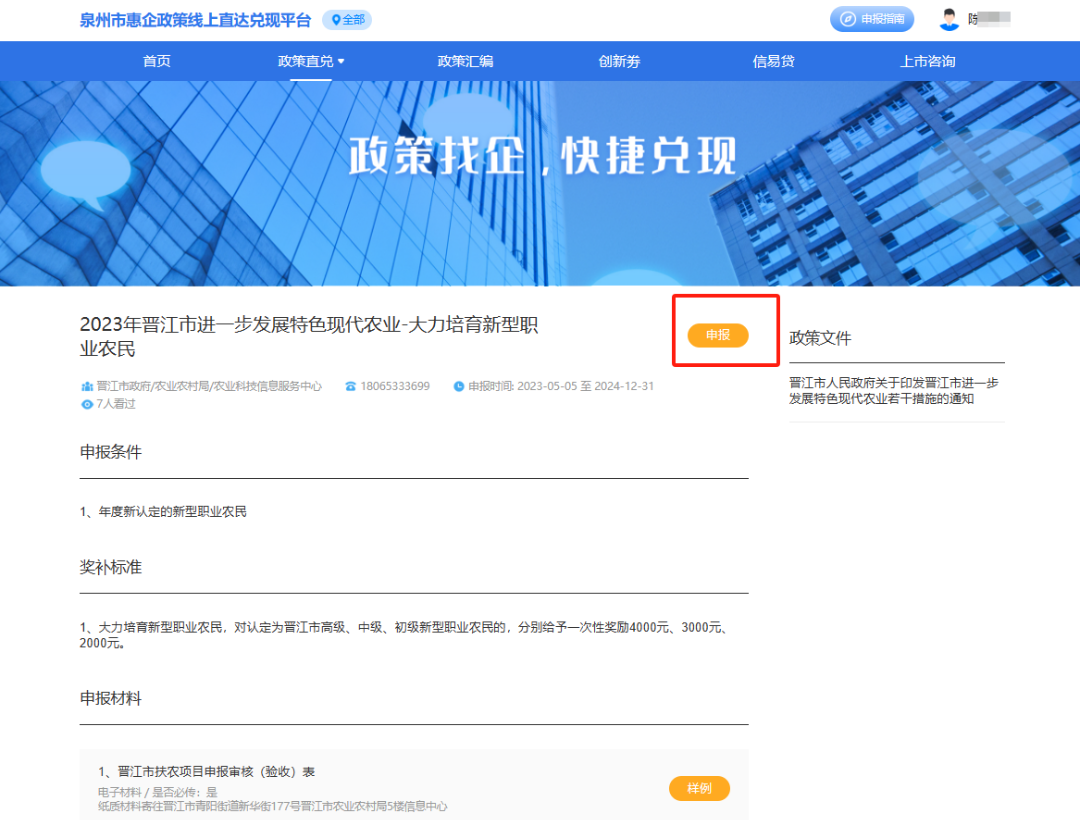The image size is (1080, 820).
Task: Expand the 政策直兑 dropdown arrow
Action: click(x=341, y=61)
